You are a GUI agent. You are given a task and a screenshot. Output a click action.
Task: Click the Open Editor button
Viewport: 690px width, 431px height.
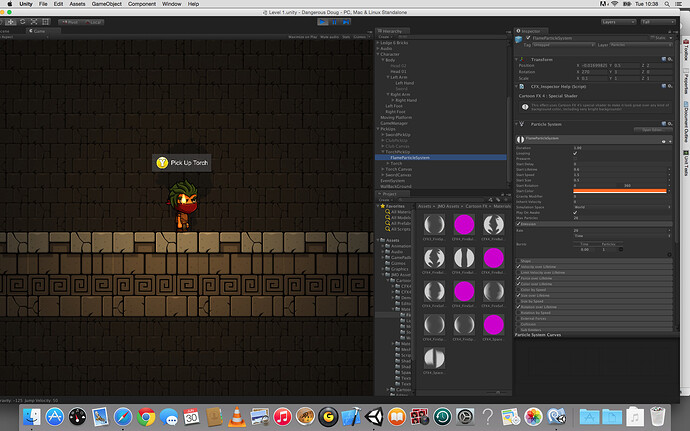point(653,130)
